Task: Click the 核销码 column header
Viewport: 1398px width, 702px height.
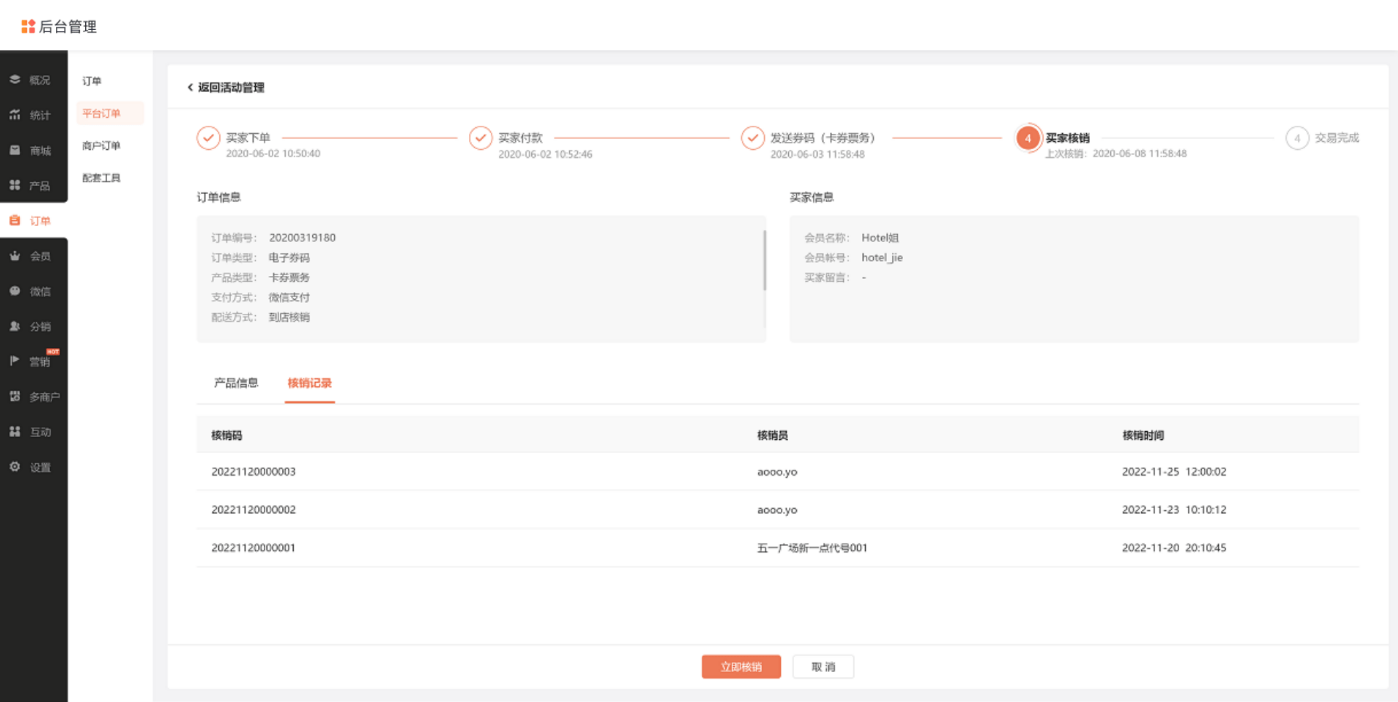Action: pyautogui.click(x=227, y=435)
